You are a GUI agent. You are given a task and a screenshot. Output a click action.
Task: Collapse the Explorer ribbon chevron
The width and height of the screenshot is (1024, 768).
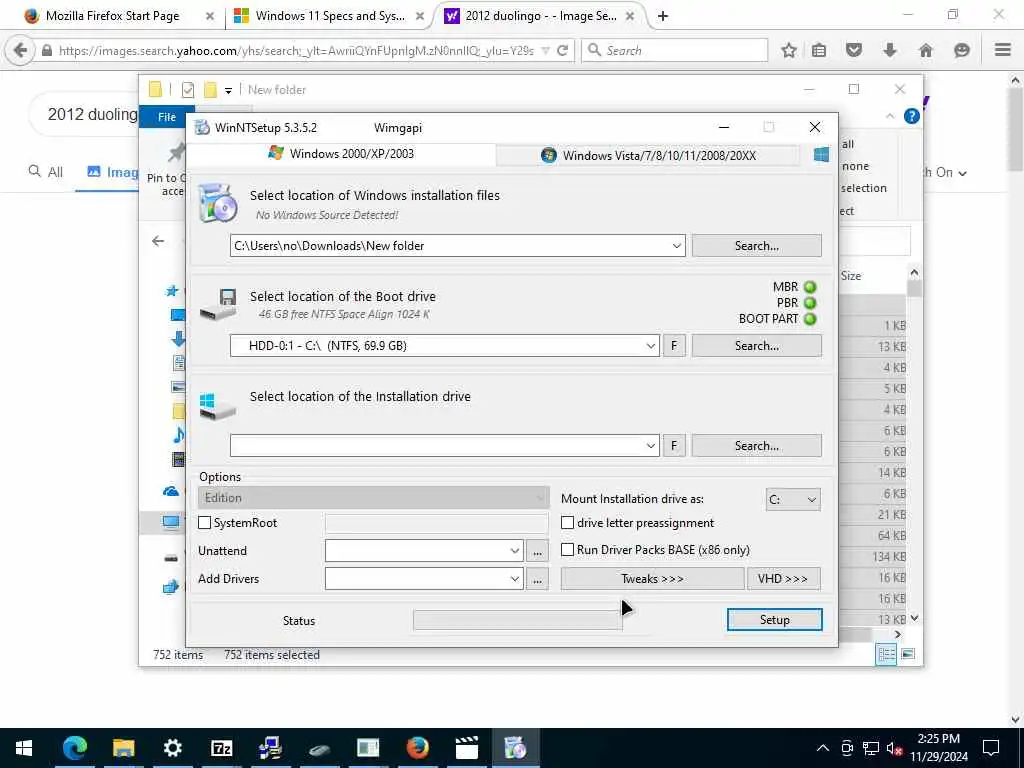coord(890,116)
